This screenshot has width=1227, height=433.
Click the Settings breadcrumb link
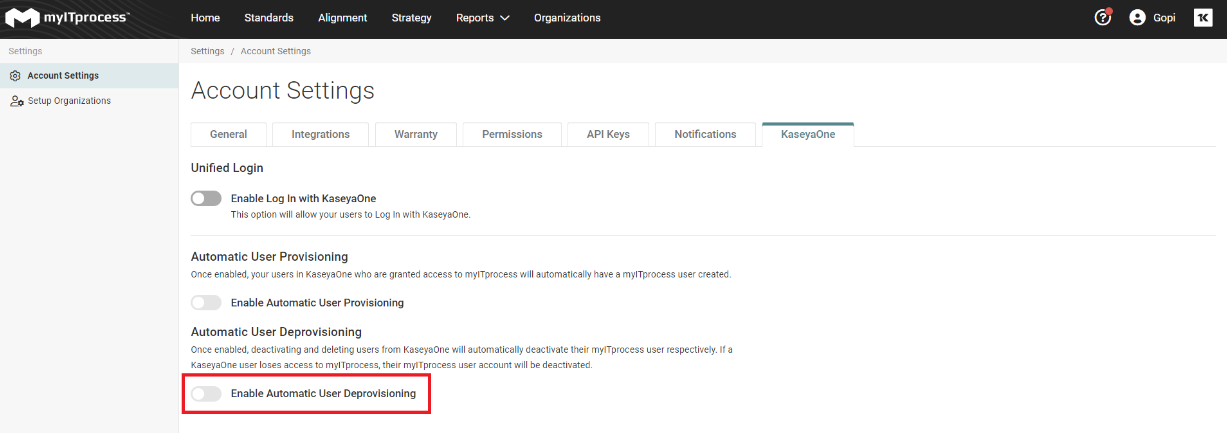pos(207,51)
